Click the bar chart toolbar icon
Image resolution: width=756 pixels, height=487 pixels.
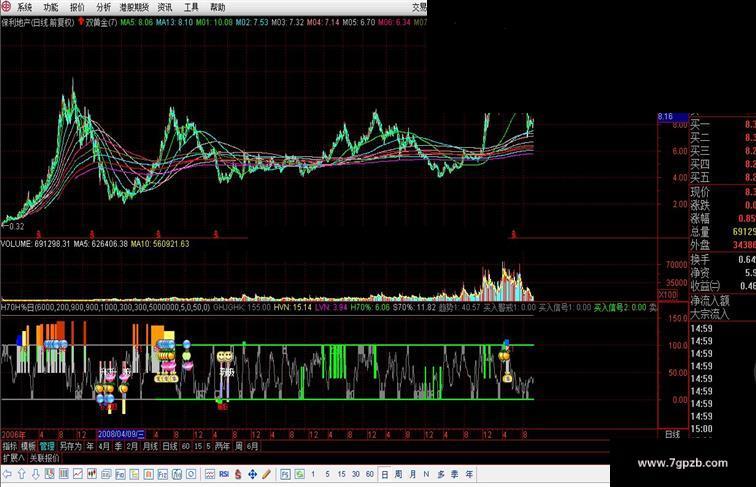point(64,474)
